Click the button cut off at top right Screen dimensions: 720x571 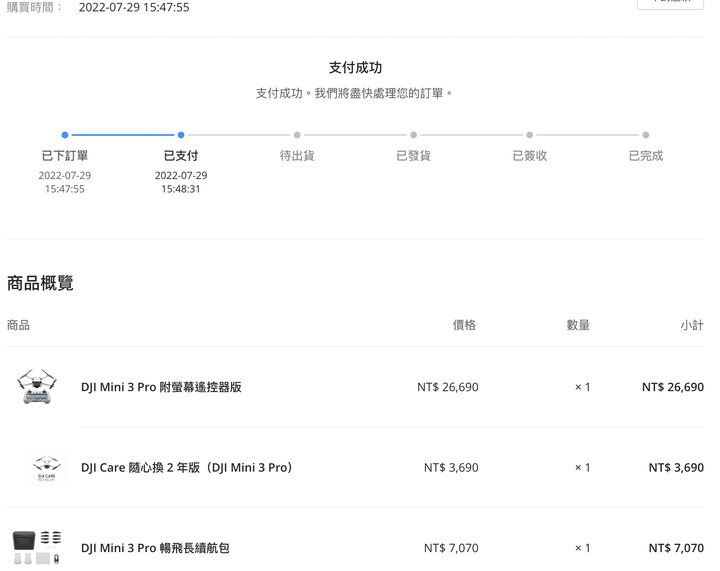click(670, 4)
